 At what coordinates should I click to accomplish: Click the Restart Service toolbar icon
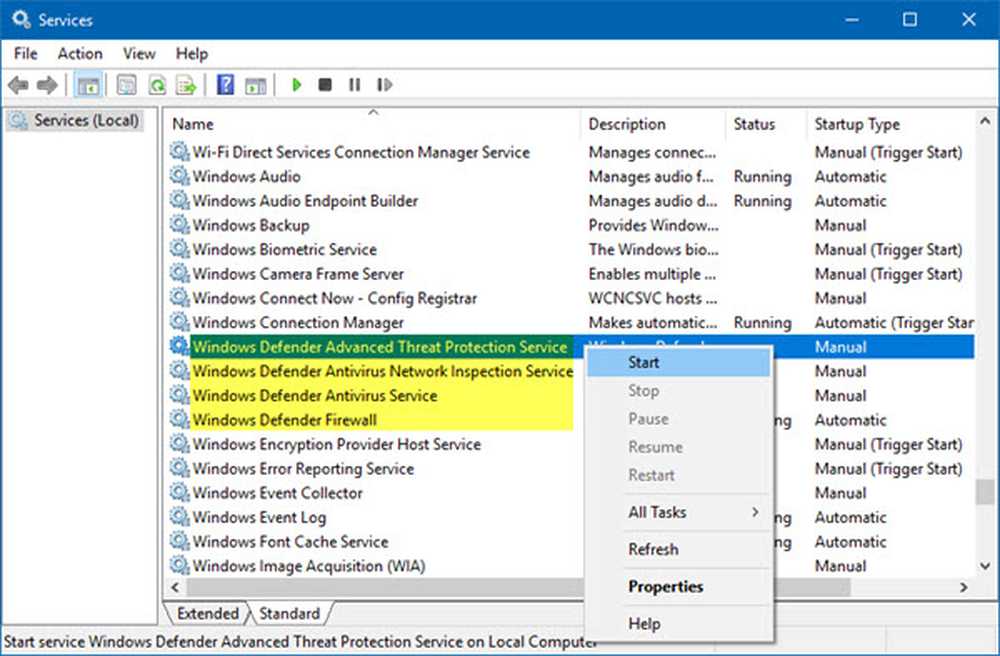tap(384, 85)
